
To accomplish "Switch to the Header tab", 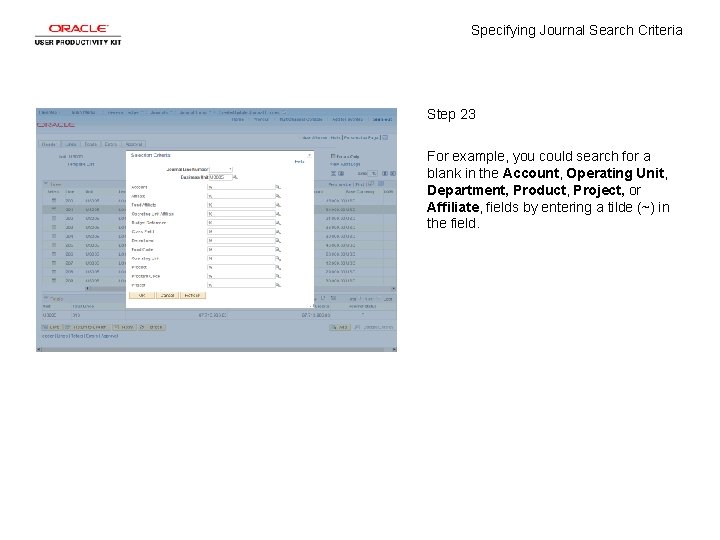I will tap(49, 144).
